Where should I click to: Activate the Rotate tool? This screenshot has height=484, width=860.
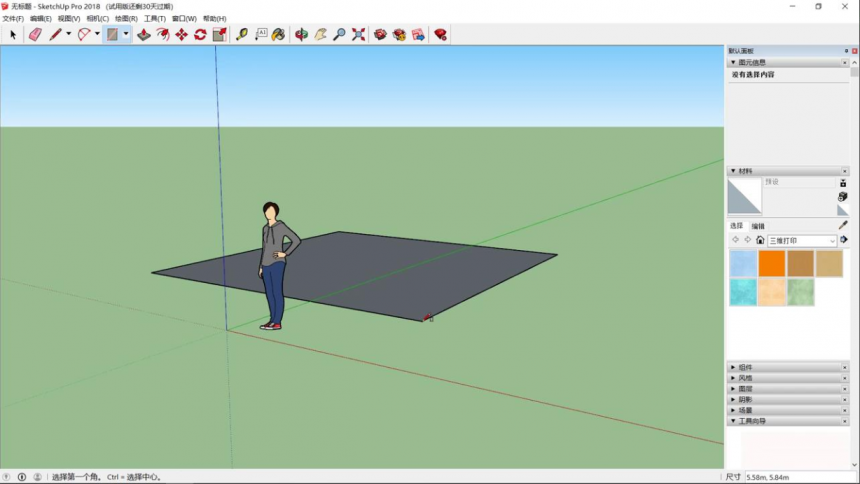[200, 35]
